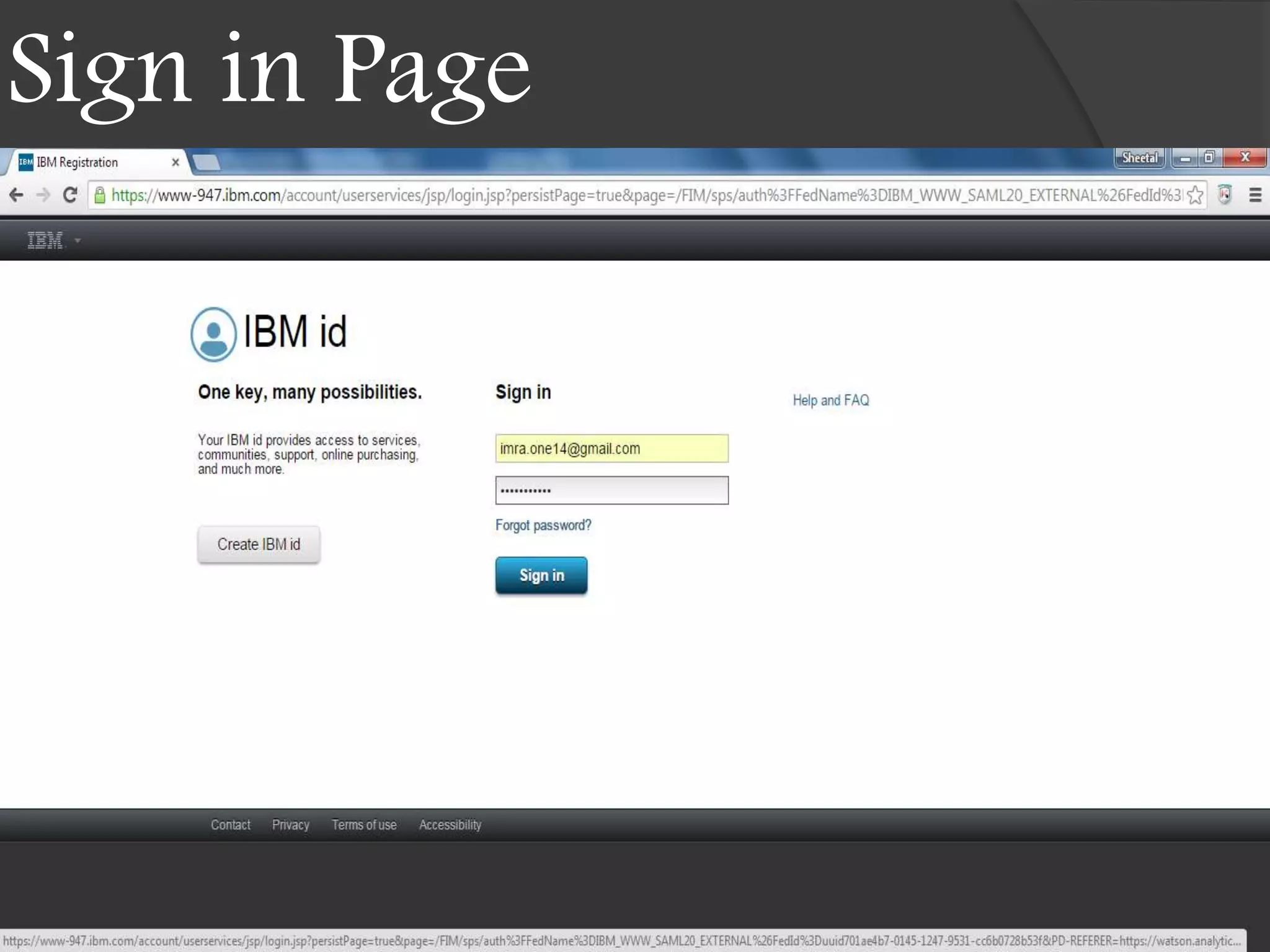Open the Contact footer link
Viewport: 1270px width, 952px height.
231,825
